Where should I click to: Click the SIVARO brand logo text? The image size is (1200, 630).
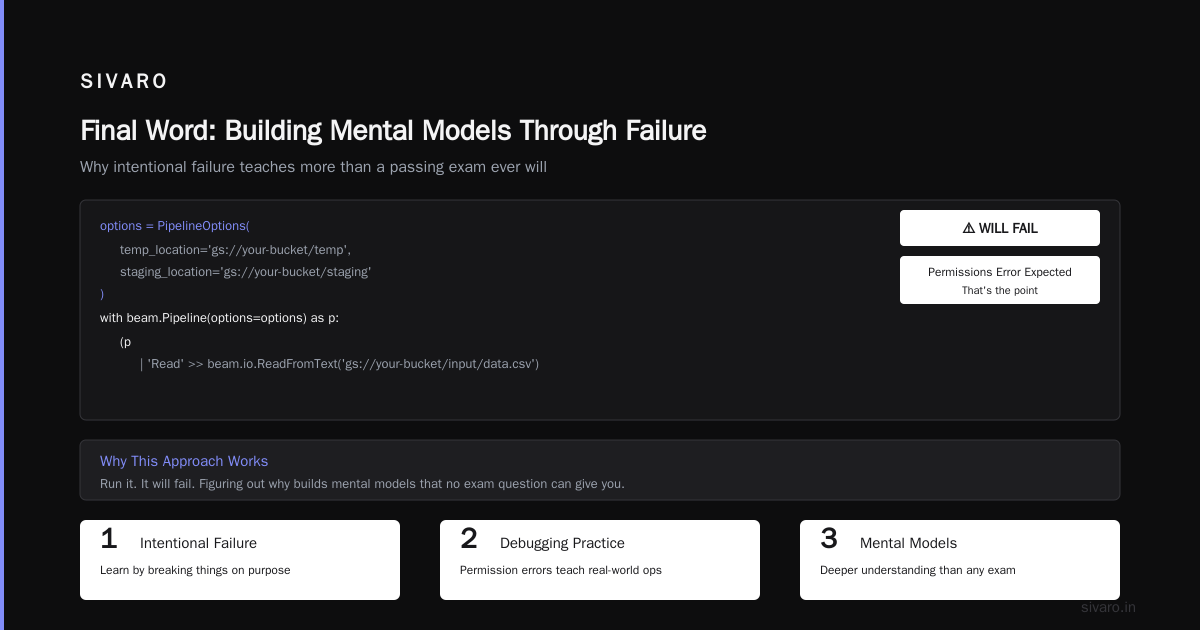coord(124,82)
